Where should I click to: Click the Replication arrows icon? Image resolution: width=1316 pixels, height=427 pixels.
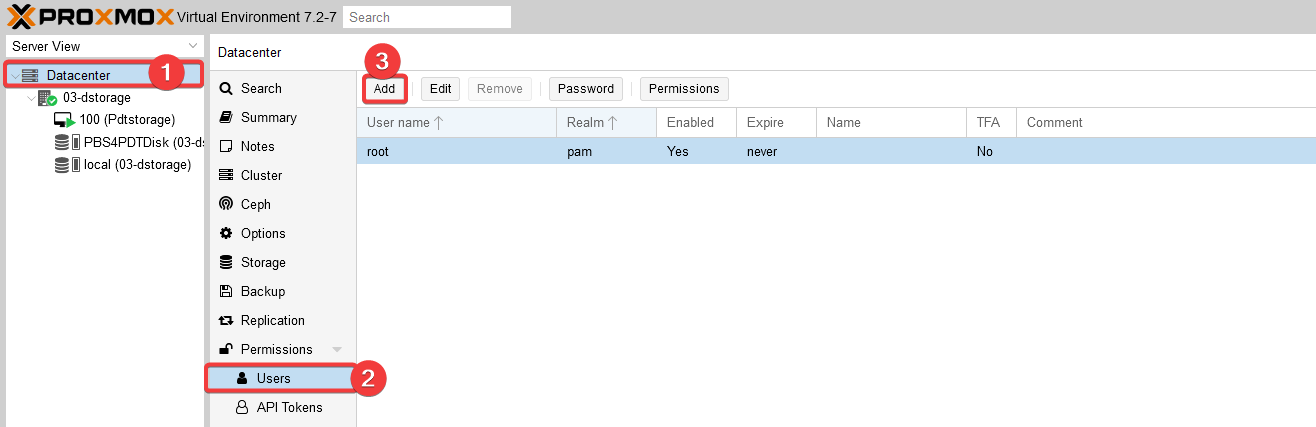coord(226,321)
